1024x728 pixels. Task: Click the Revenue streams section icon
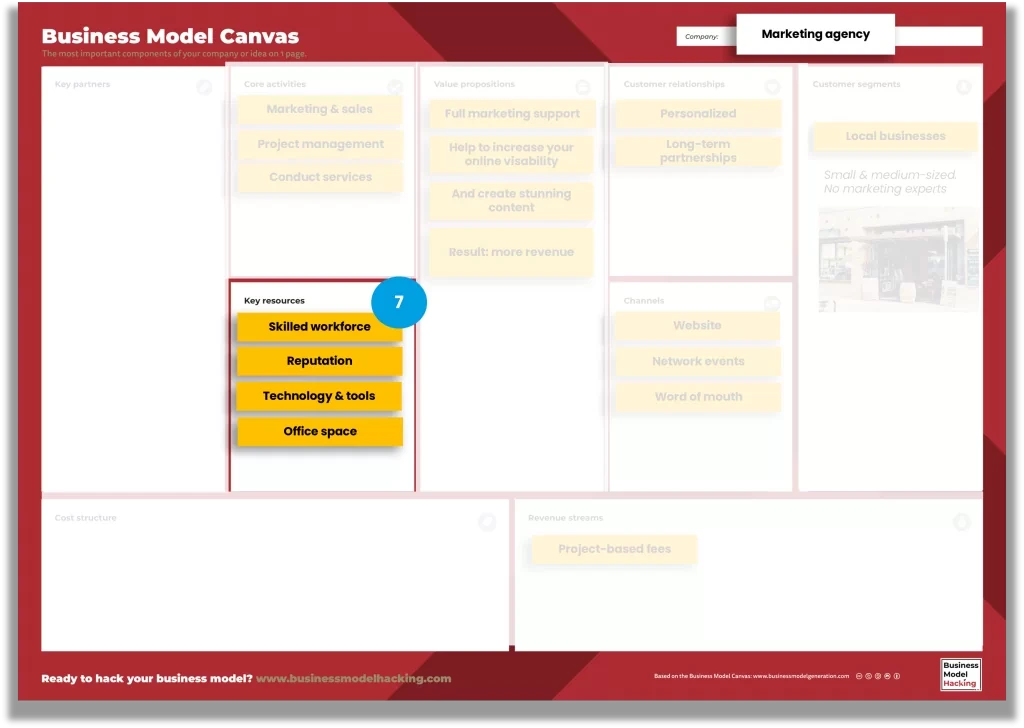[961, 521]
